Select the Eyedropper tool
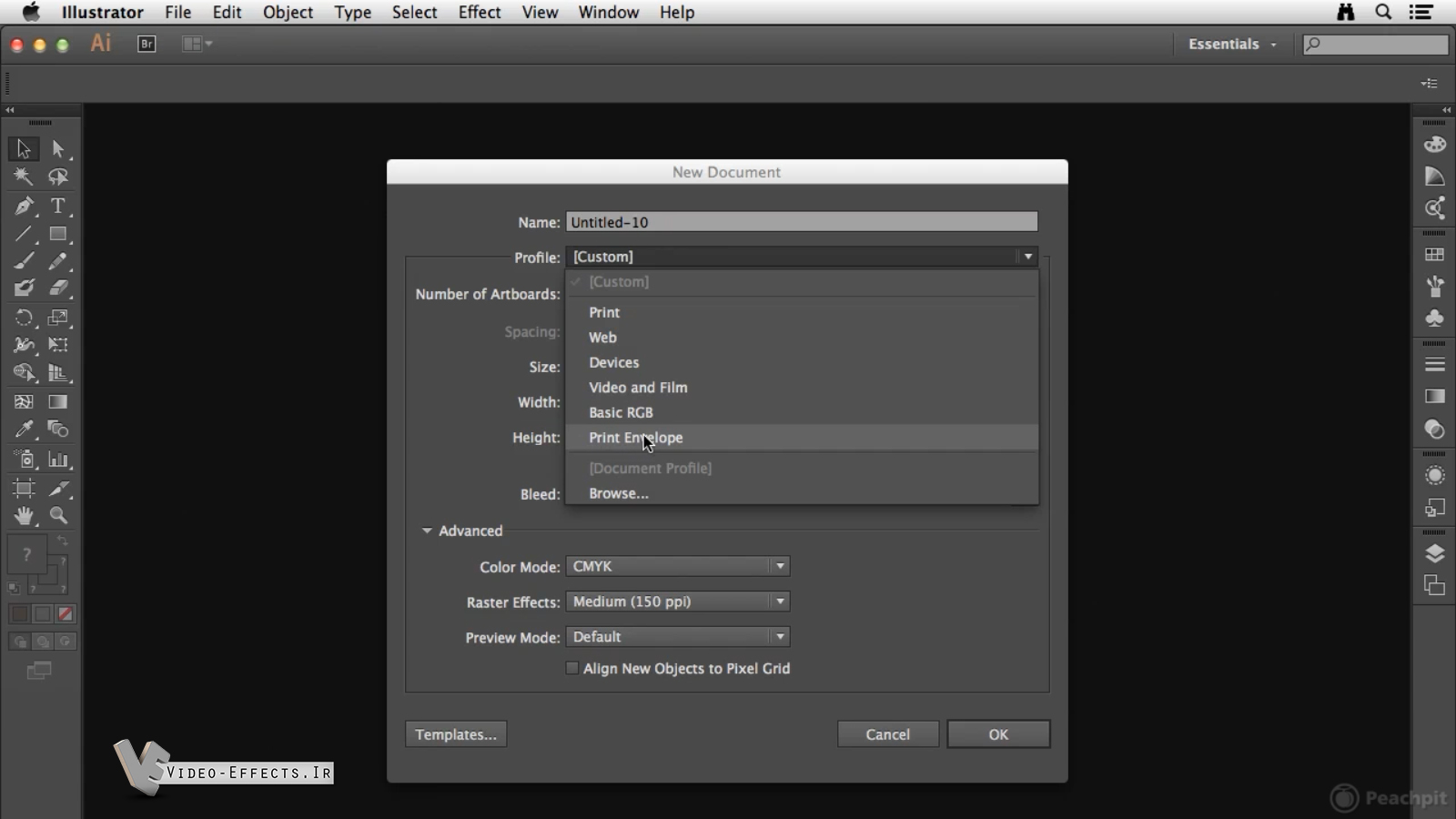This screenshot has height=819, width=1456. pos(24,429)
